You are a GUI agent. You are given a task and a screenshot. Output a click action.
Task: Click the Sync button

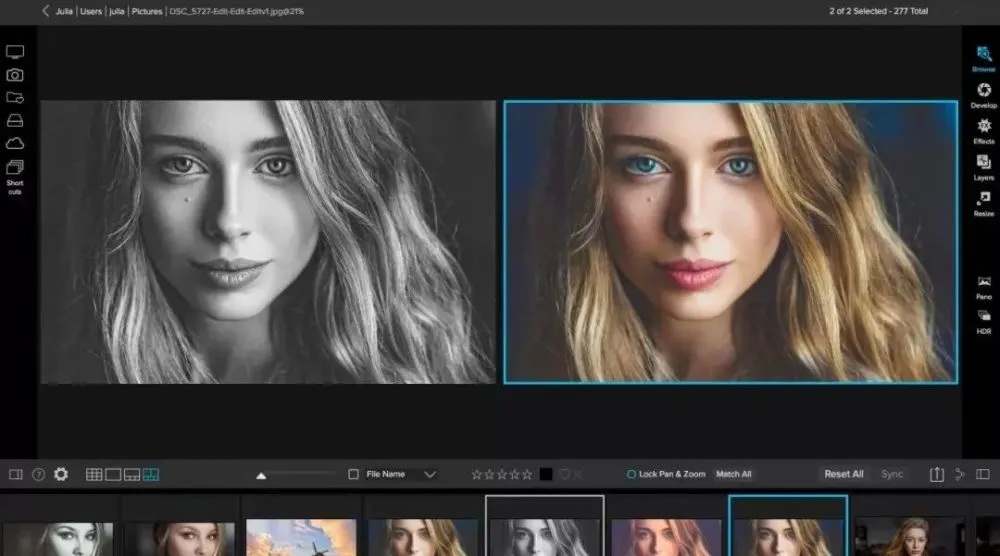(892, 474)
